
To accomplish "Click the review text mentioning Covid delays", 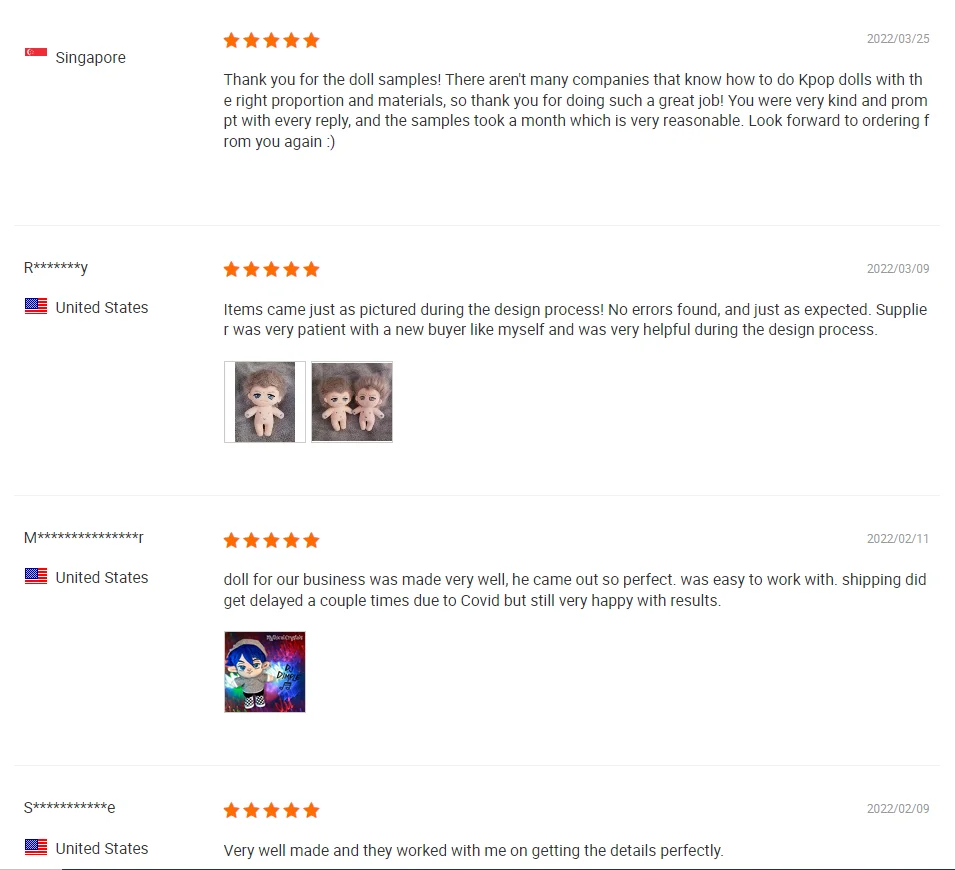I will pos(575,590).
